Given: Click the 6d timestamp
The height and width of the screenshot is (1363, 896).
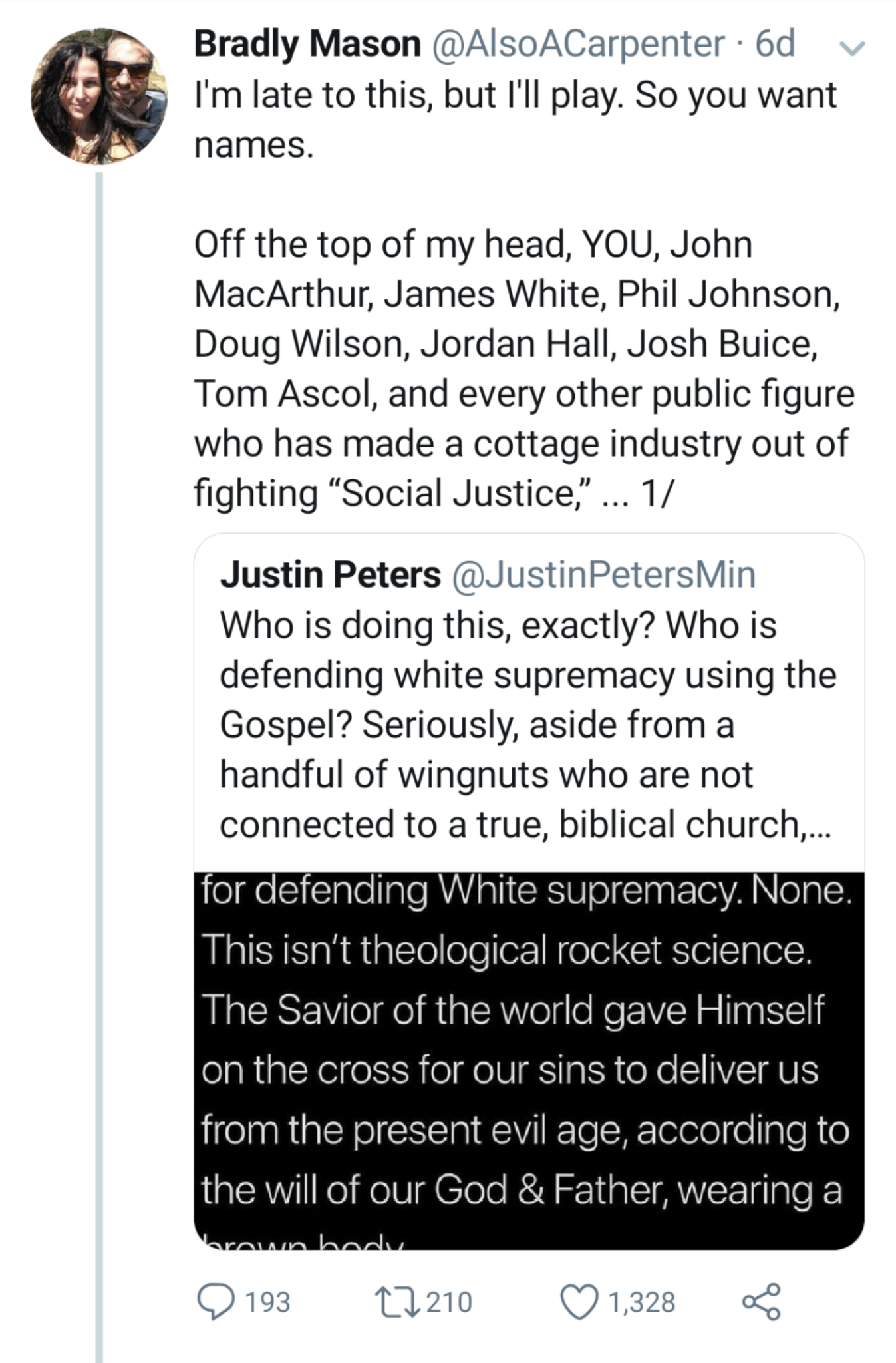Looking at the screenshot, I should tap(775, 44).
